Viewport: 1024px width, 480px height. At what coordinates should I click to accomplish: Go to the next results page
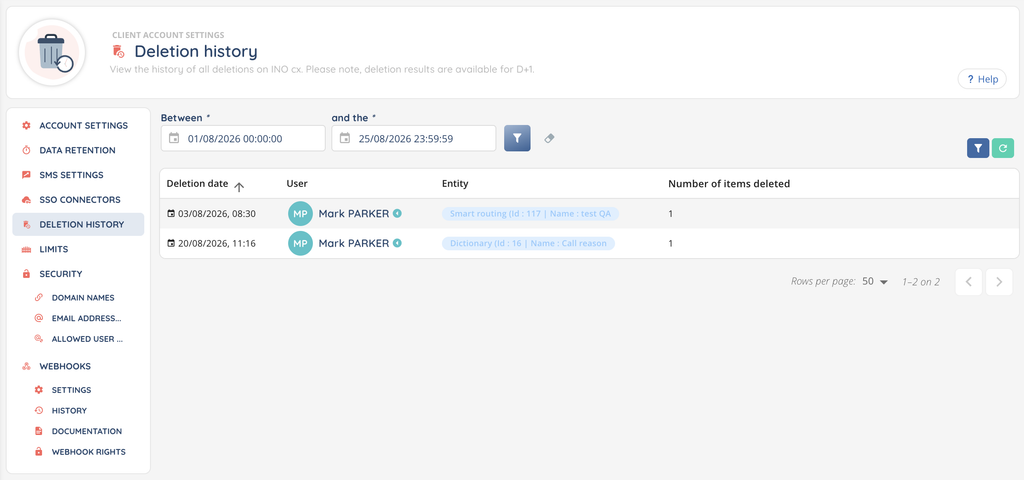pyautogui.click(x=999, y=282)
